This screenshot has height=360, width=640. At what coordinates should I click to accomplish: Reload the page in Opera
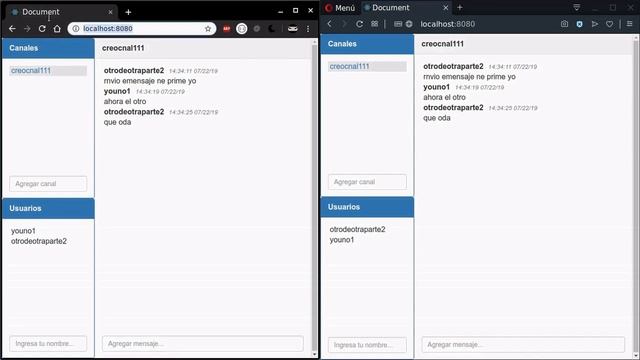(x=359, y=24)
